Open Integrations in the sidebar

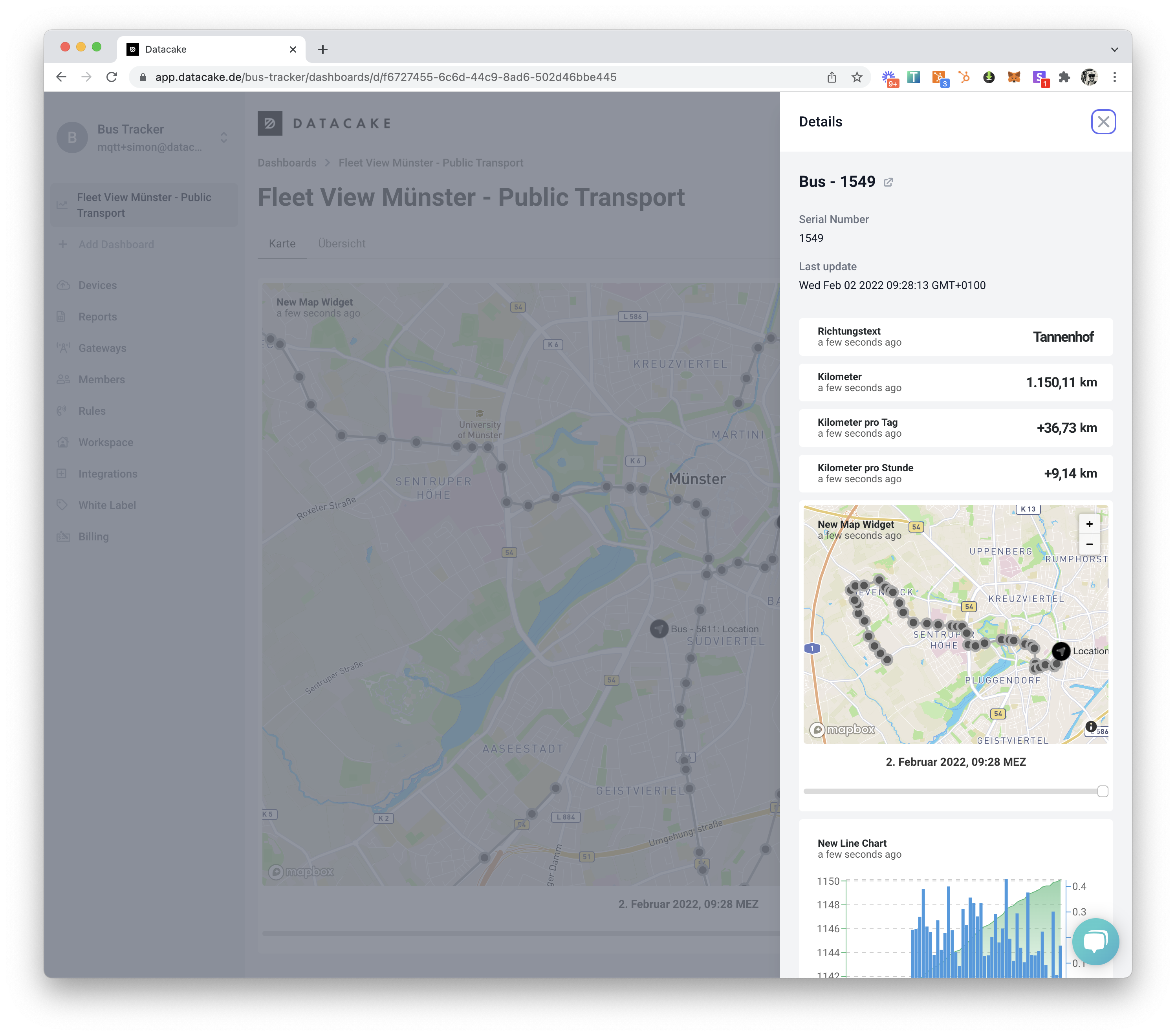[108, 474]
